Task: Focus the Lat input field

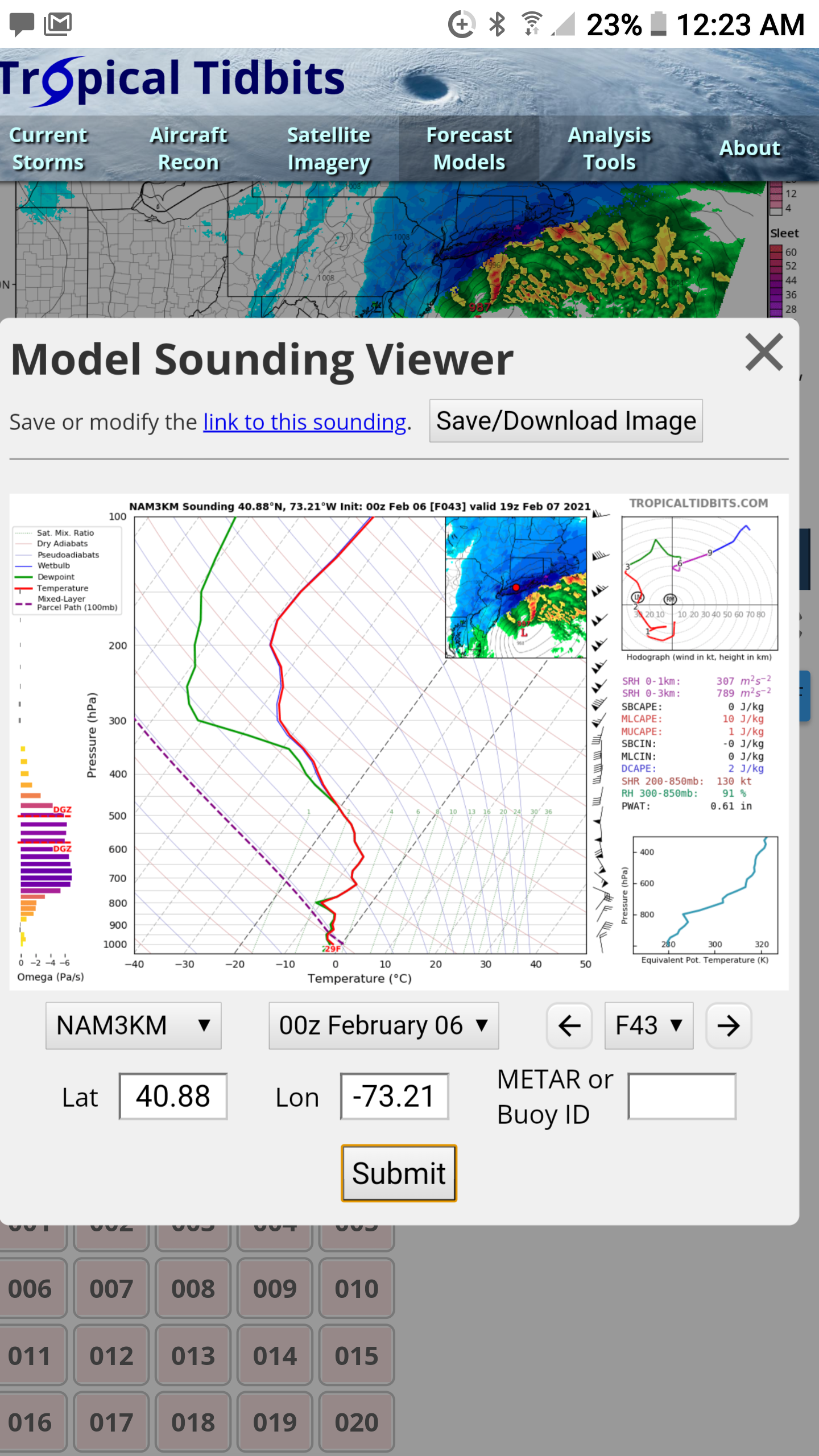Action: click(173, 1096)
